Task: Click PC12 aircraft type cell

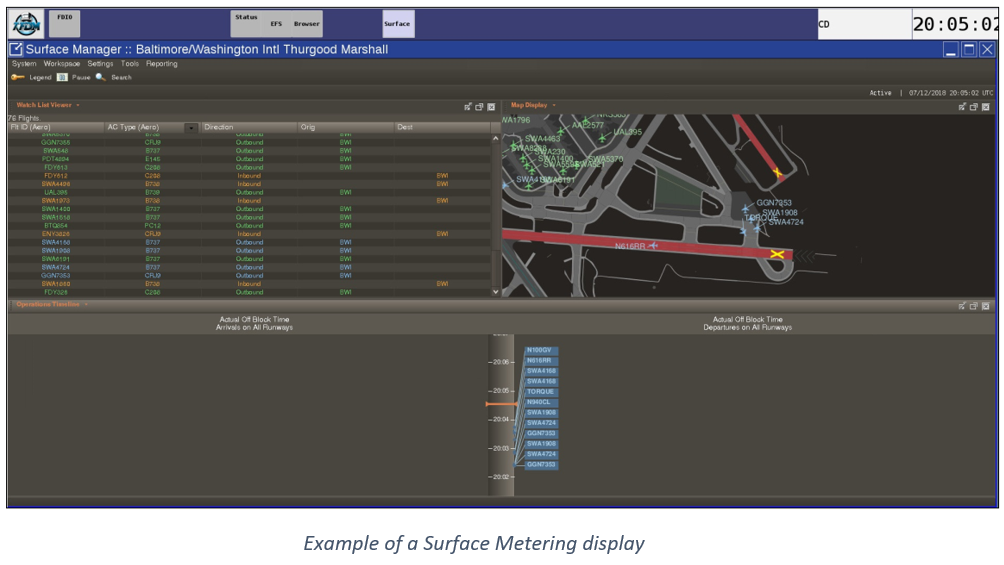Action: point(152,225)
